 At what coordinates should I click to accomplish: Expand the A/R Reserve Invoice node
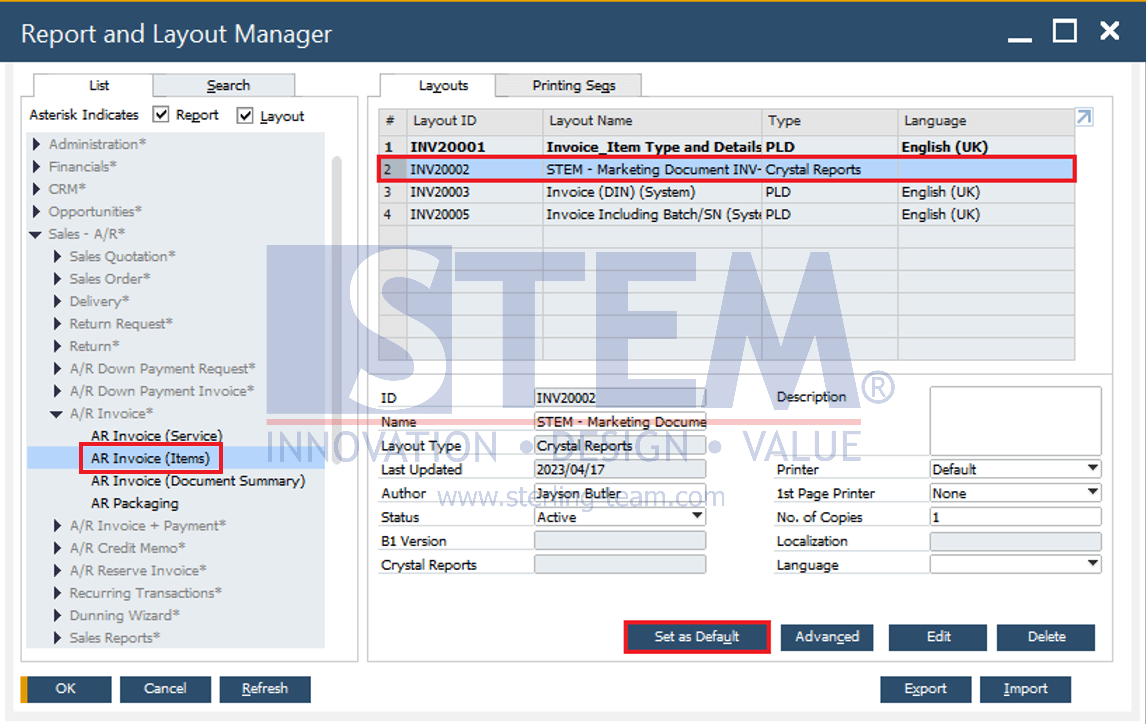click(x=58, y=571)
